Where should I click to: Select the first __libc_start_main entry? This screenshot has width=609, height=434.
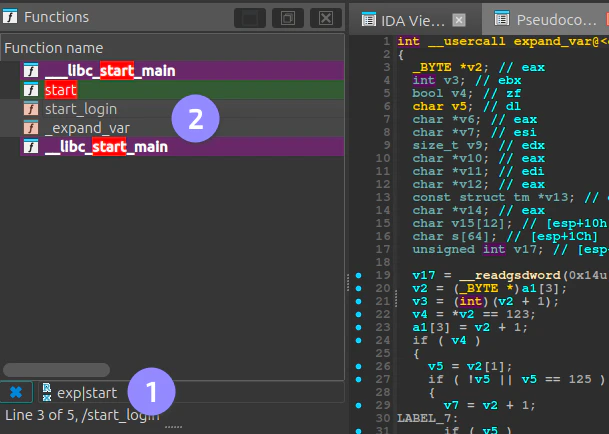[110, 71]
